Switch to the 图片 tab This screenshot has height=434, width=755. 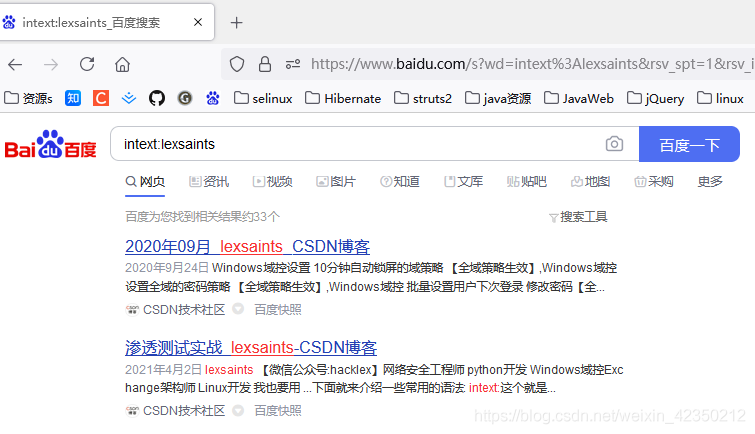click(336, 182)
